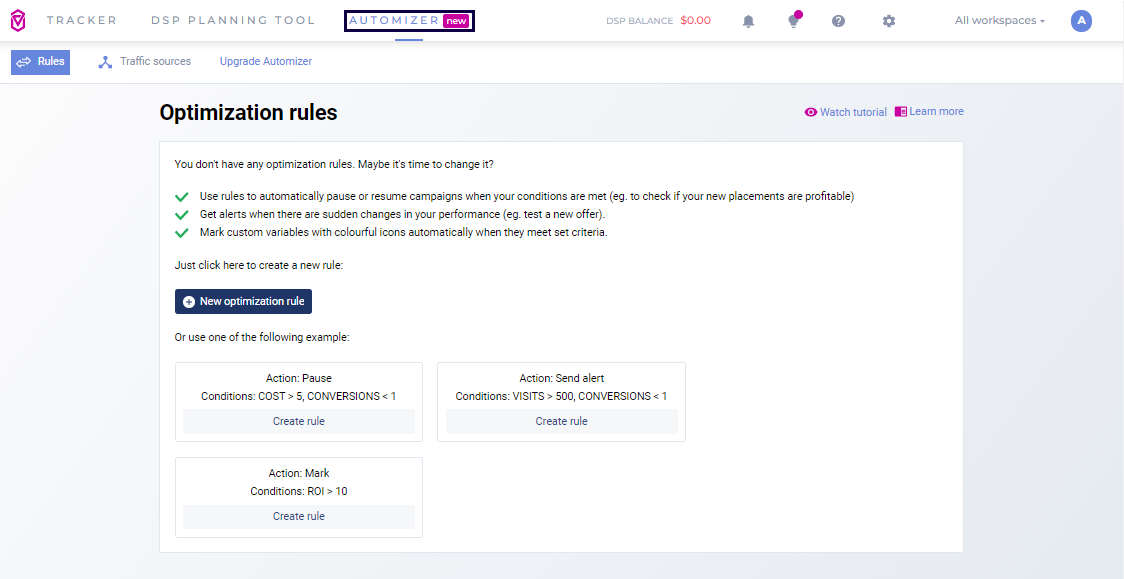Select the Rules sub-tab

point(41,62)
